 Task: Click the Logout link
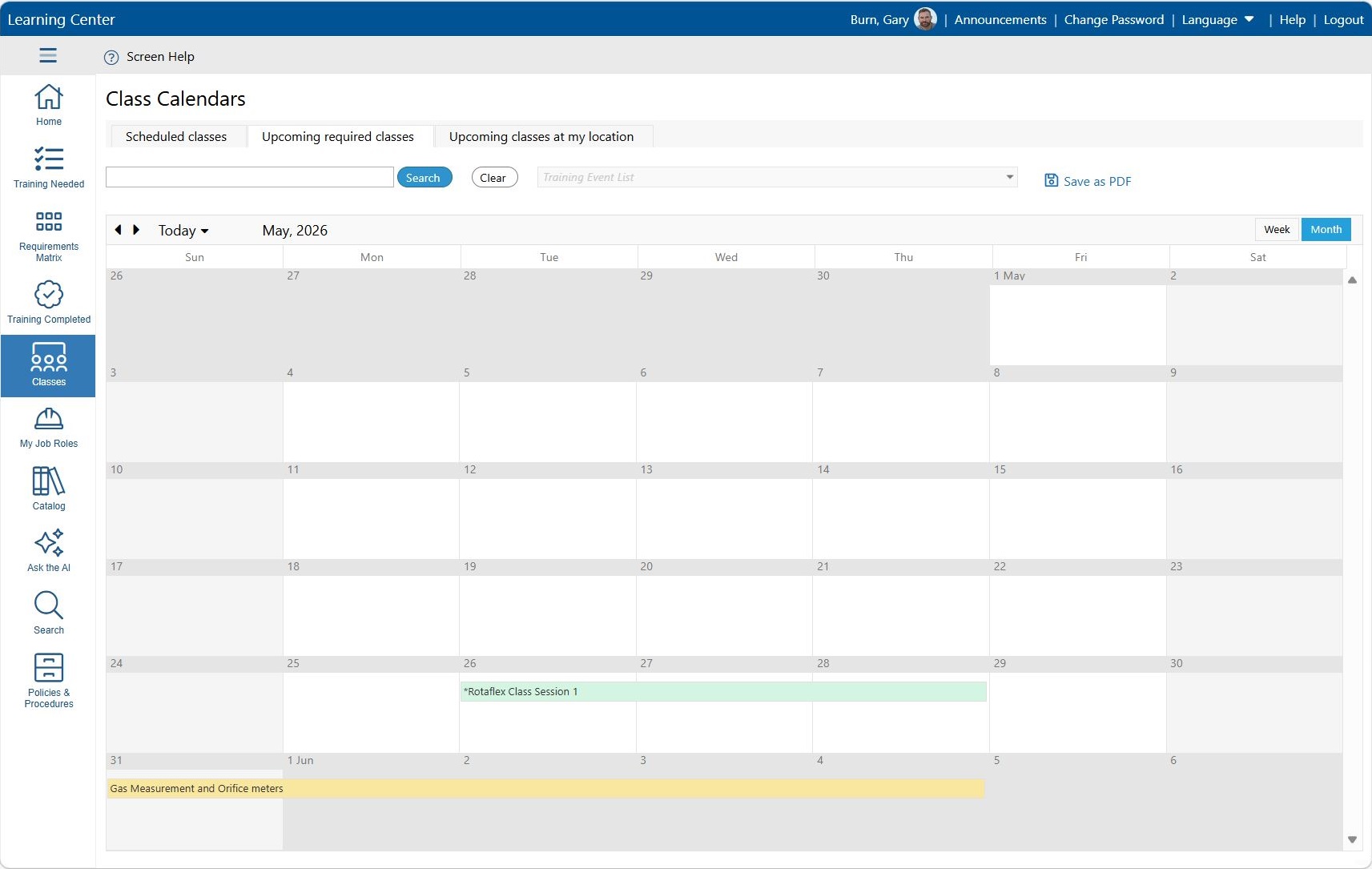pyautogui.click(x=1343, y=19)
